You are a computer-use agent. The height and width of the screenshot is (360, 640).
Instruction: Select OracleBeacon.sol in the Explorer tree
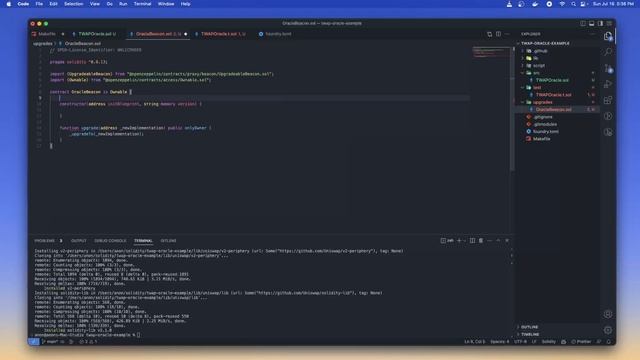tap(553, 109)
